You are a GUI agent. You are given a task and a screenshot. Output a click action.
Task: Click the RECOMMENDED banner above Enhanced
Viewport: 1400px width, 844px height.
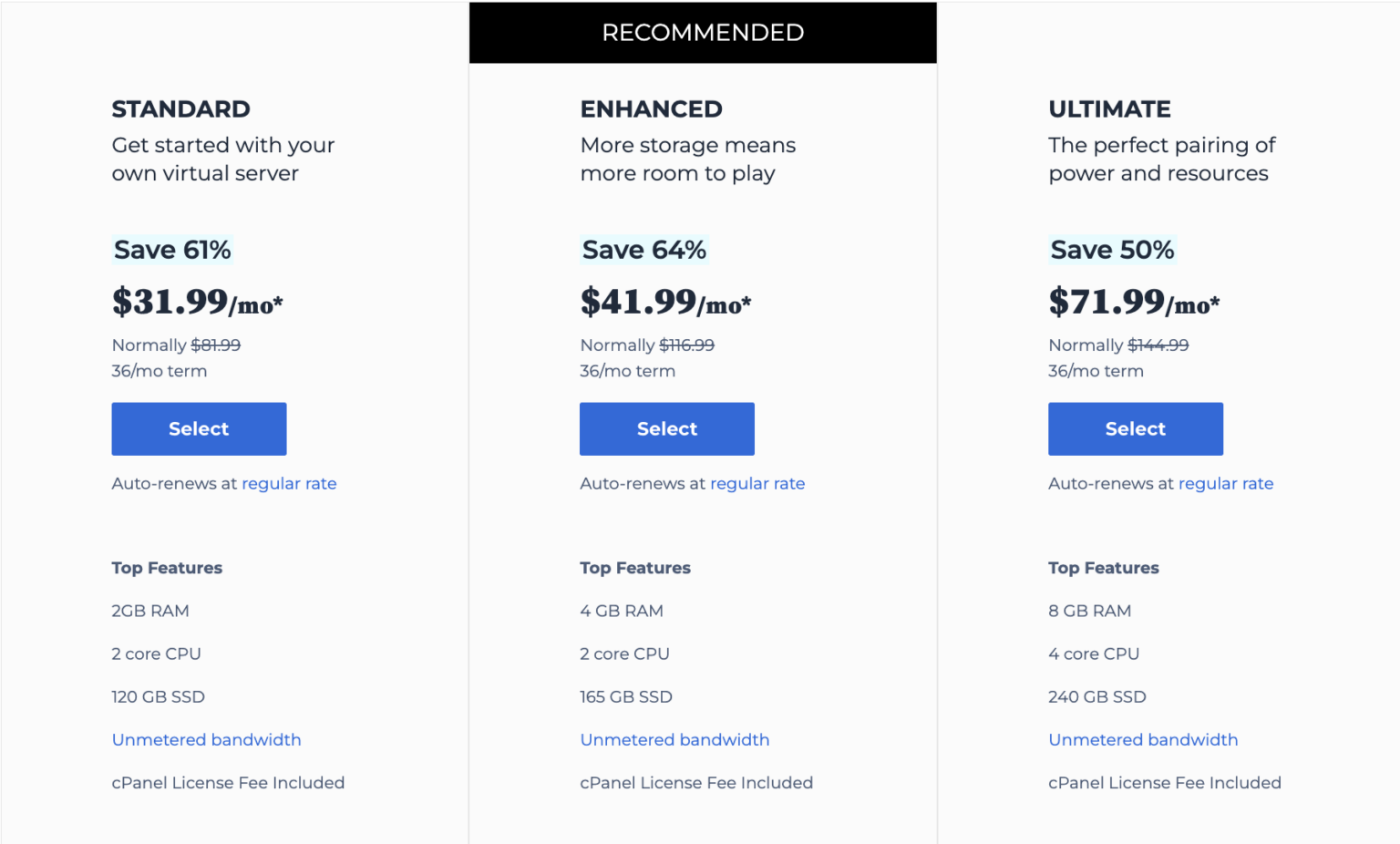702,32
